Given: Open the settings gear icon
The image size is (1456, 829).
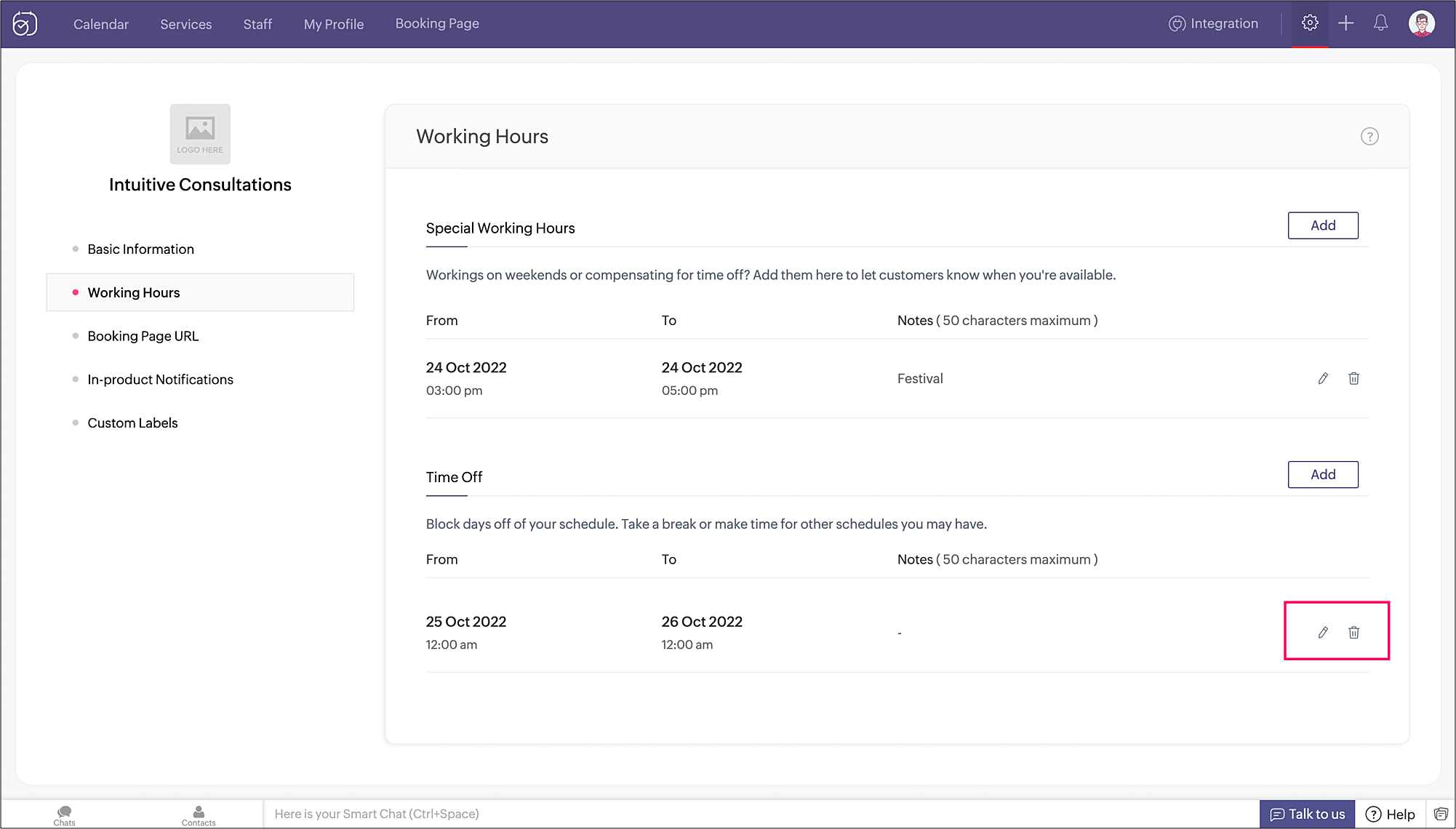Looking at the screenshot, I should click(1310, 23).
